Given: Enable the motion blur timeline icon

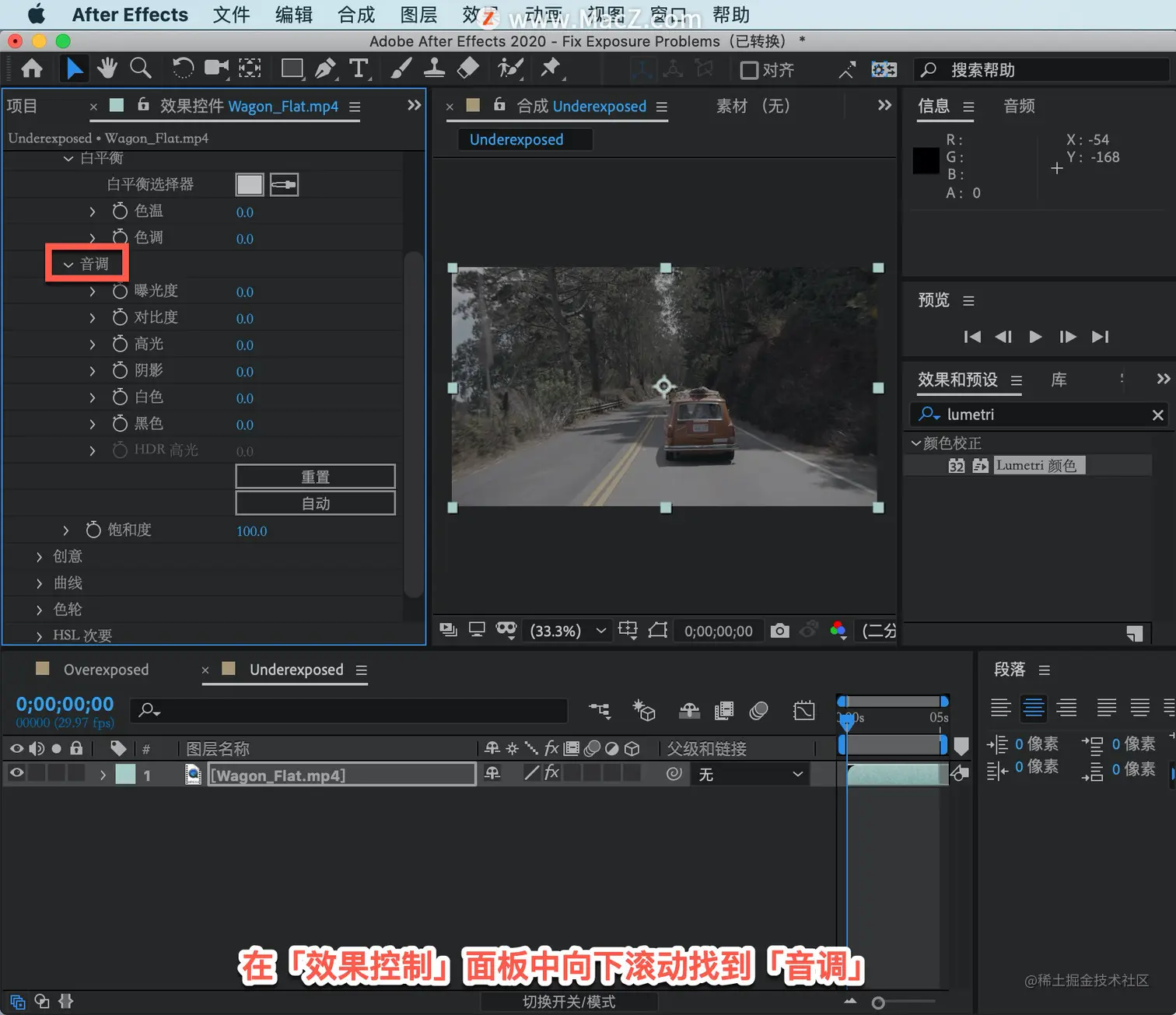Looking at the screenshot, I should pos(759,710).
